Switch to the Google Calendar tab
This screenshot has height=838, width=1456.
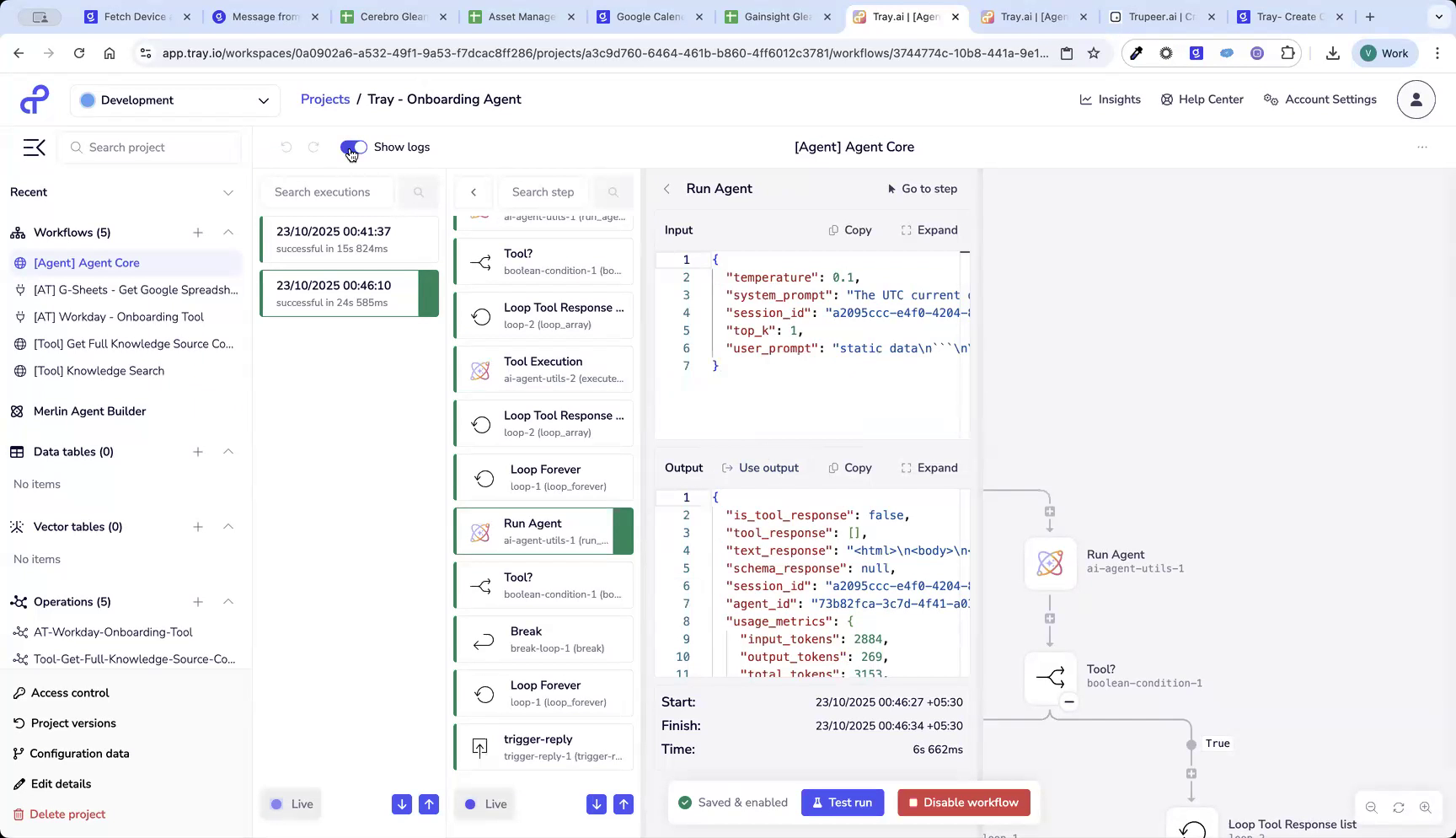point(649,16)
